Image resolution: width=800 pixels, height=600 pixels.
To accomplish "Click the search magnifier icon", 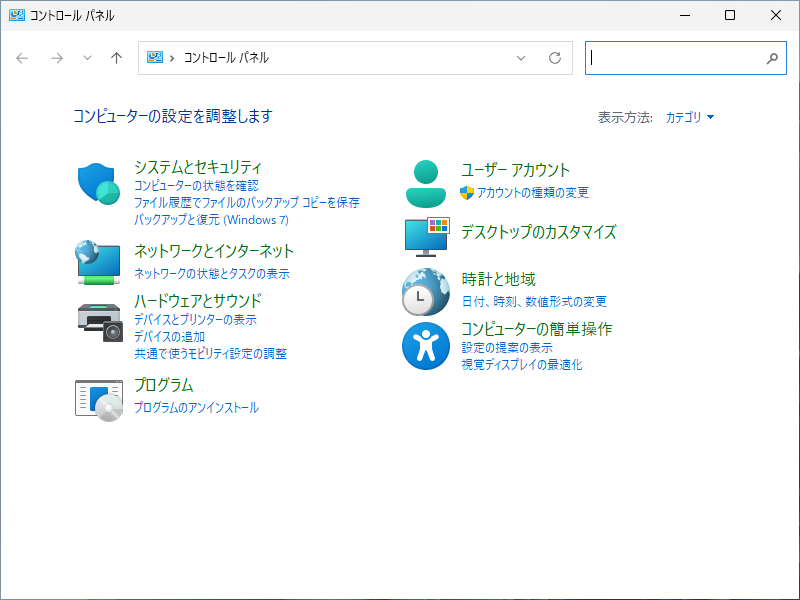I will click(x=772, y=58).
